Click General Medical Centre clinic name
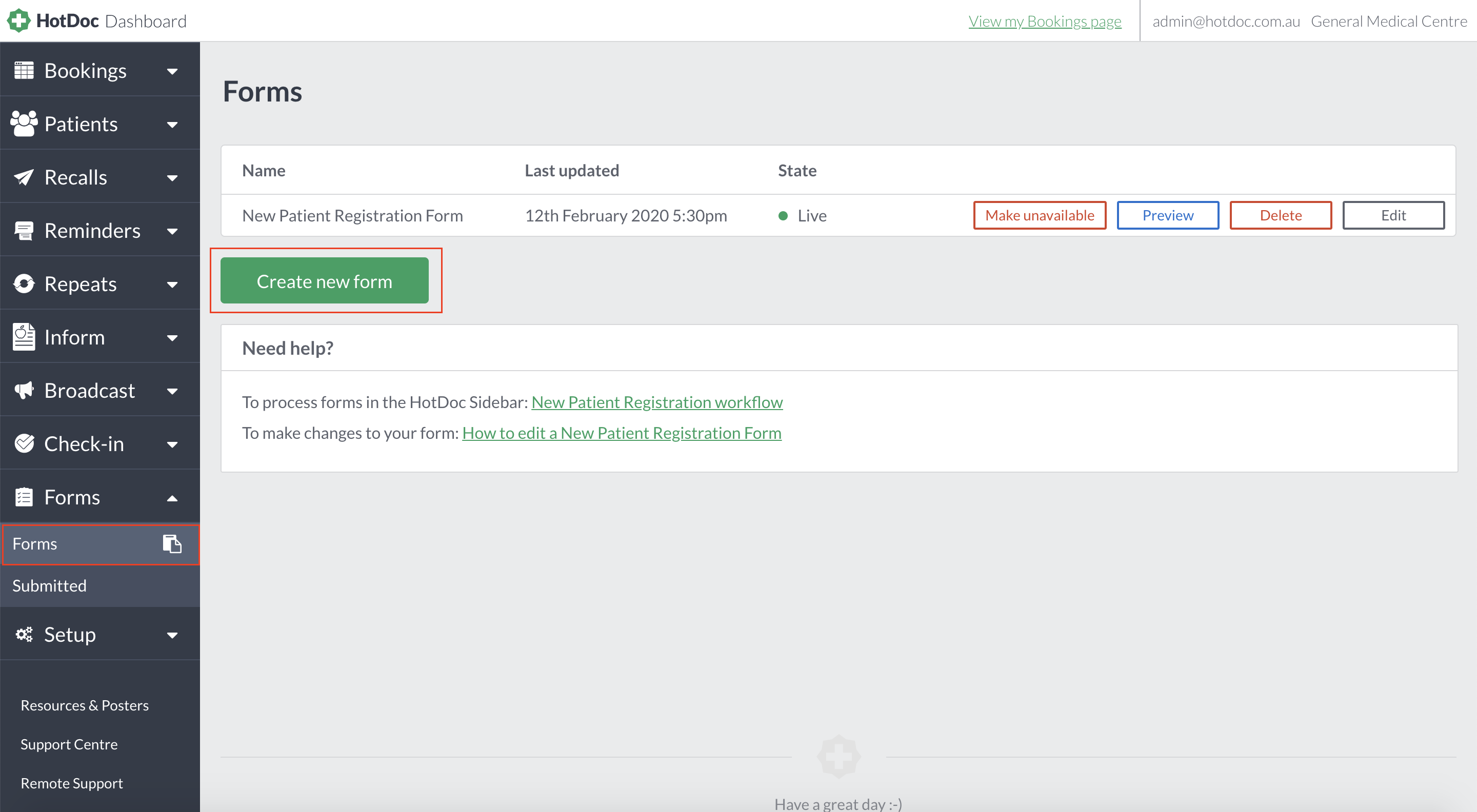1477x812 pixels. point(1389,21)
